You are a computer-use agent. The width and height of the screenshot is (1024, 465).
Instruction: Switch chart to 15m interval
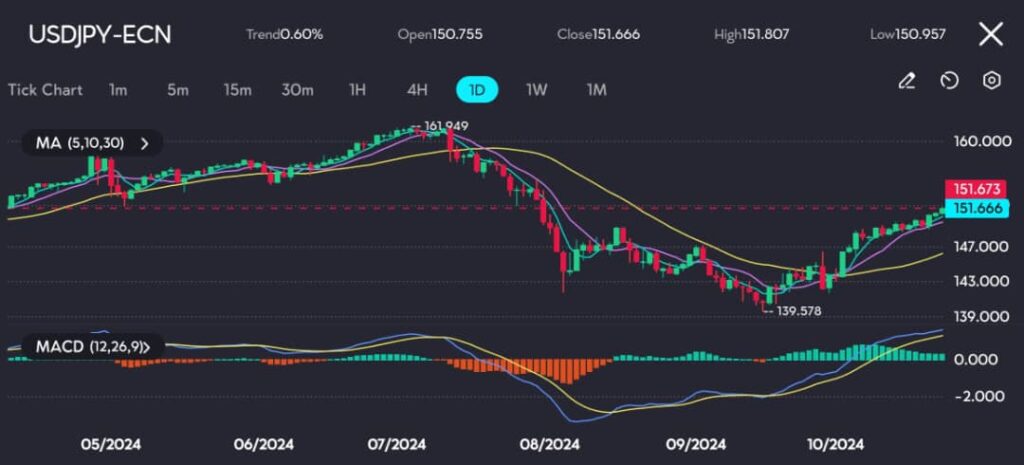pos(237,90)
